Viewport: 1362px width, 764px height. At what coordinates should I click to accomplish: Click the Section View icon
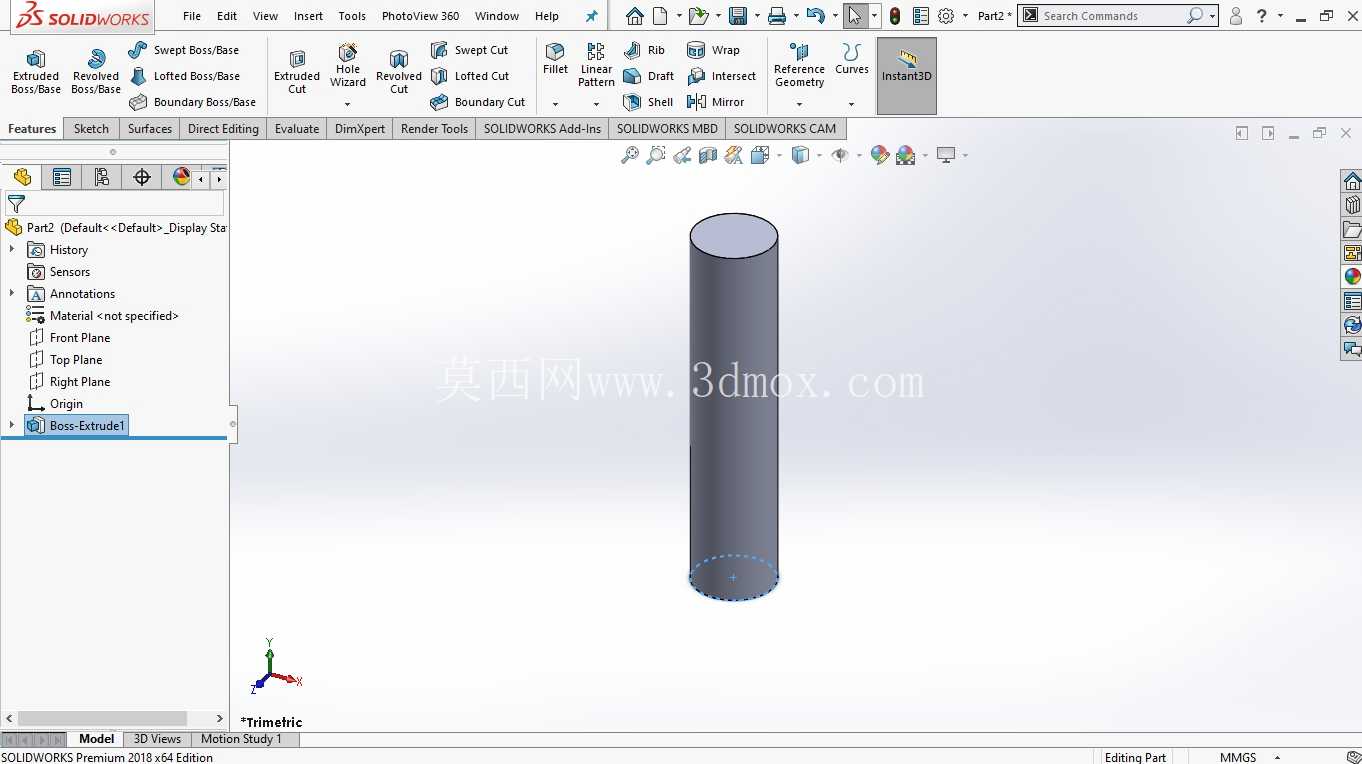tap(708, 155)
